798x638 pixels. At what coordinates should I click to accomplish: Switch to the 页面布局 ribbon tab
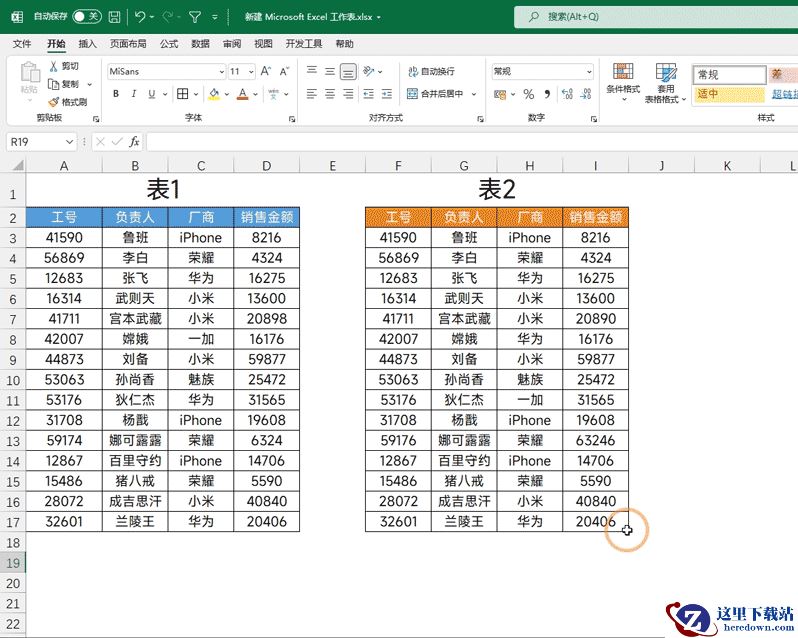(x=128, y=44)
